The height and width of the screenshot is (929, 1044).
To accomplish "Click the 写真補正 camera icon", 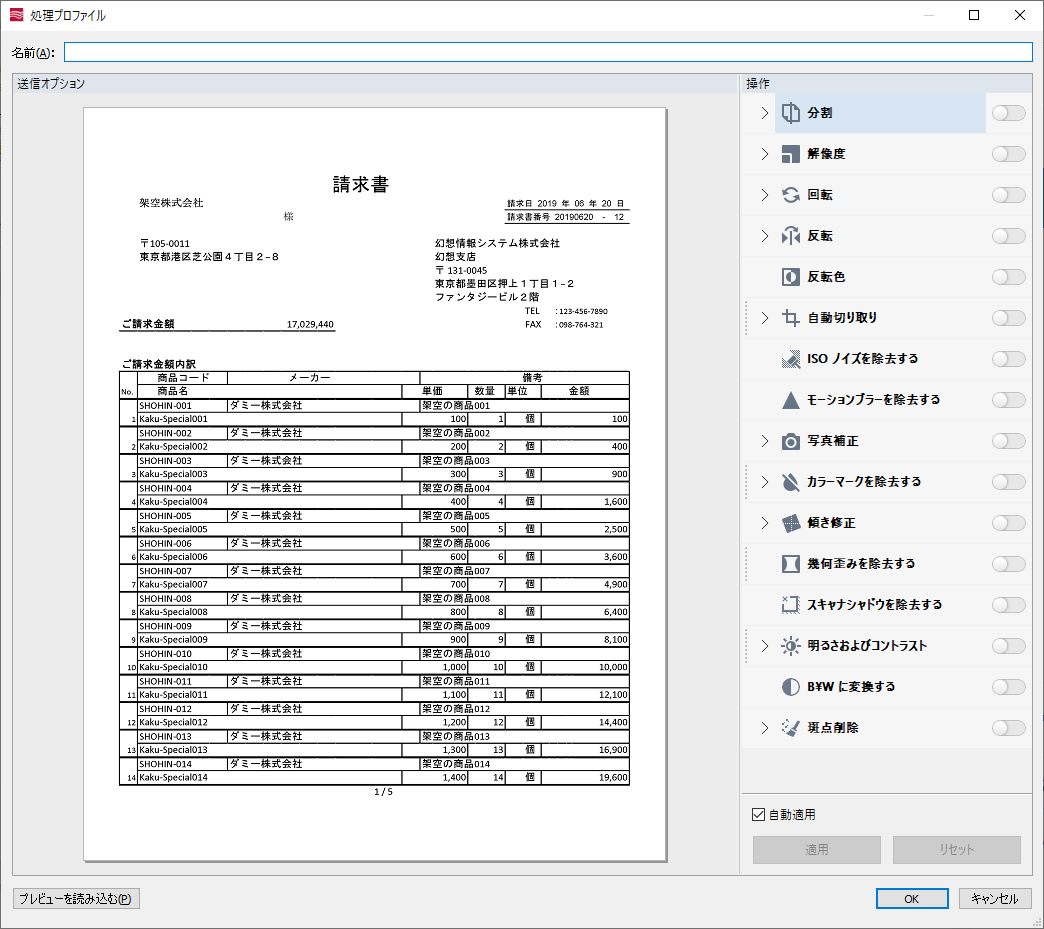I will pyautogui.click(x=791, y=441).
